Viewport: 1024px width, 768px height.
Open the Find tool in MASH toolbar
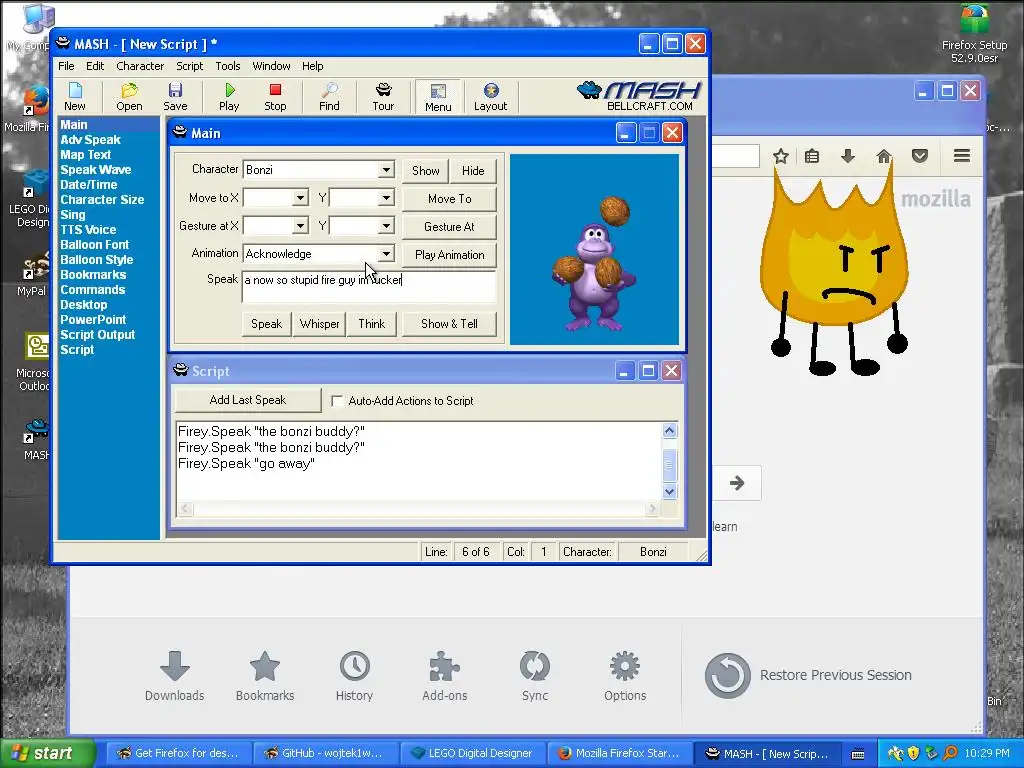tap(329, 97)
